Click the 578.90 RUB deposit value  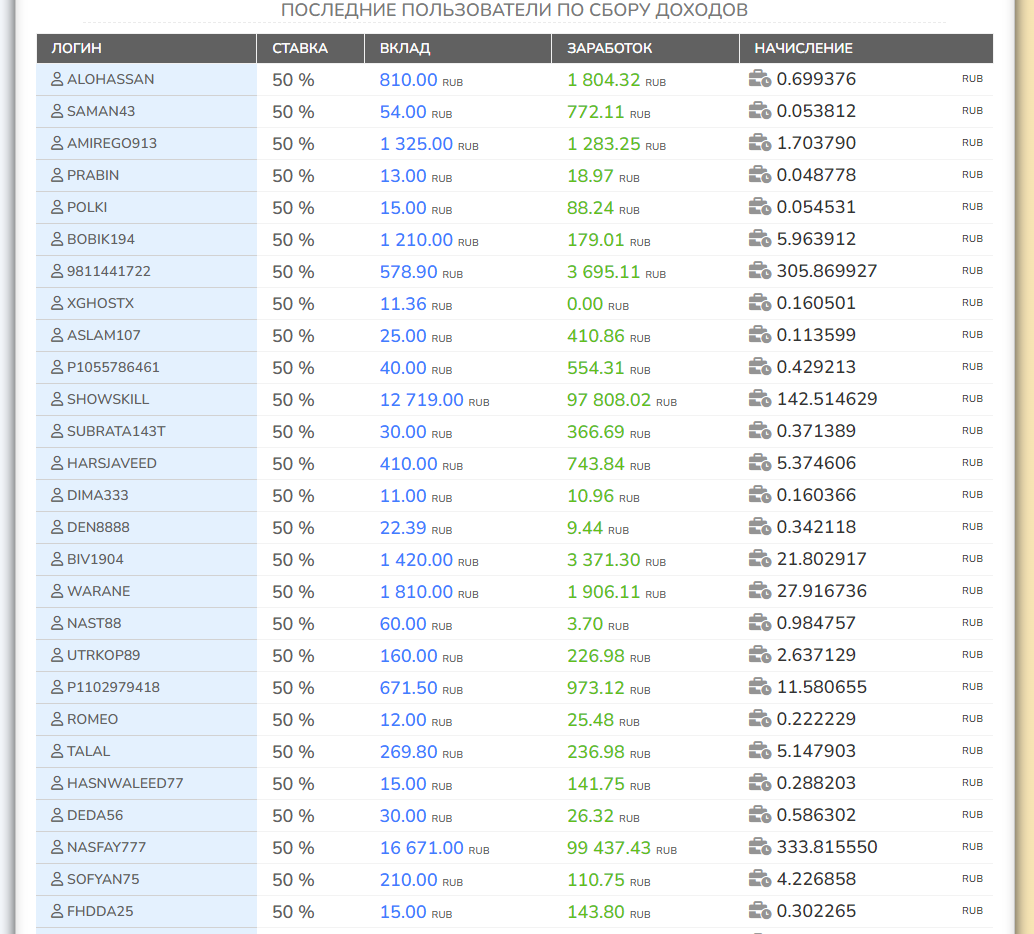(421, 272)
